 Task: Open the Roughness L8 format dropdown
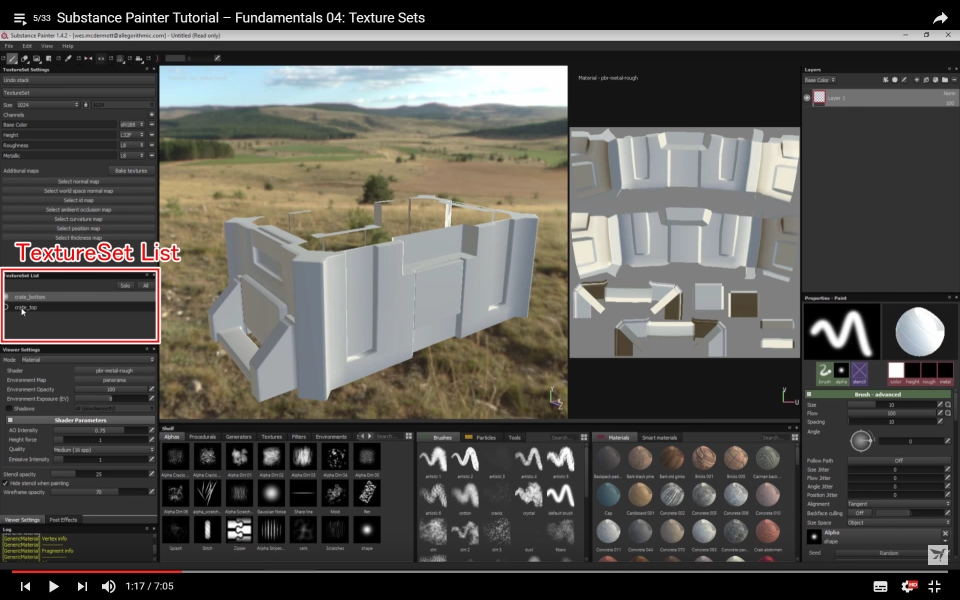tap(132, 146)
